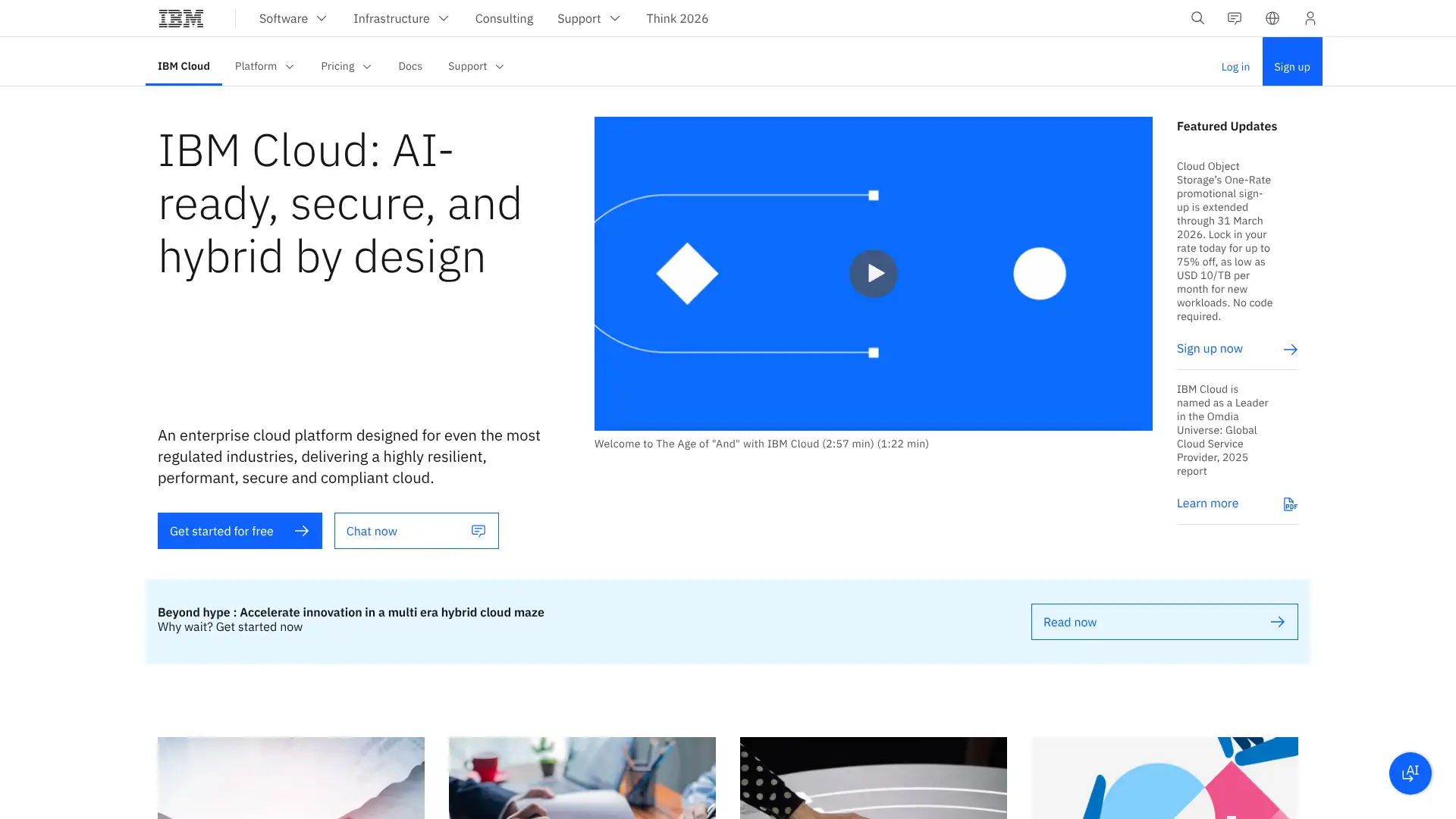Open the card image with red mug

tap(582, 778)
